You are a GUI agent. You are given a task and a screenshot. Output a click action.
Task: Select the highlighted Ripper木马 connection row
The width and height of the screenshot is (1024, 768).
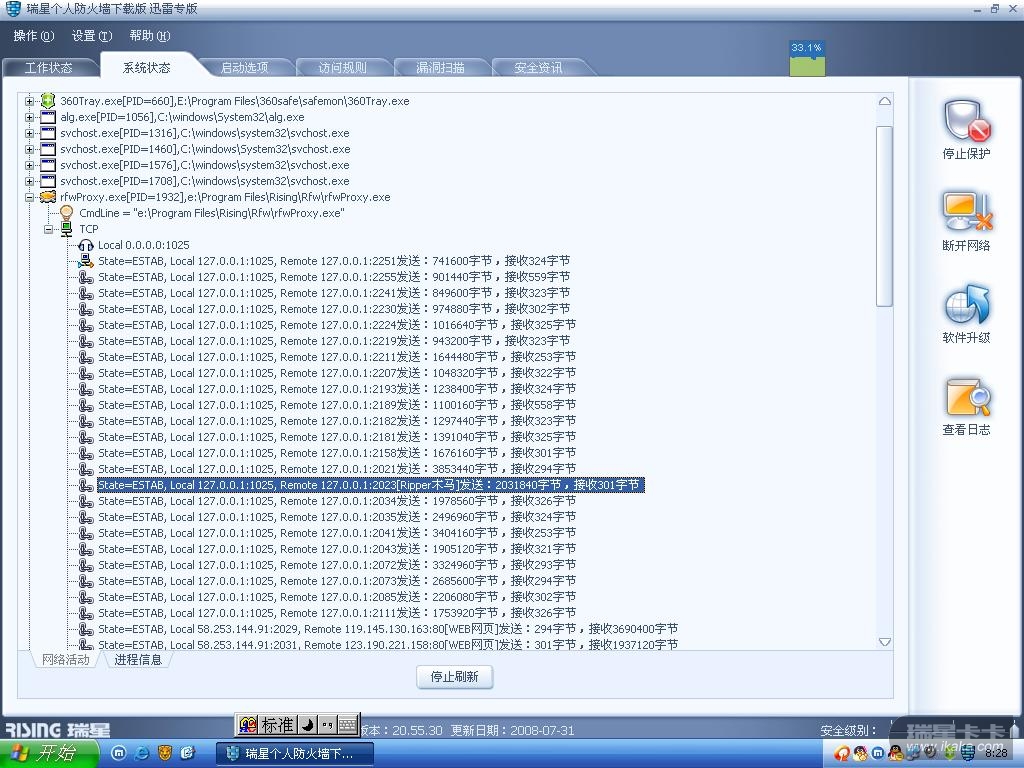click(x=370, y=485)
